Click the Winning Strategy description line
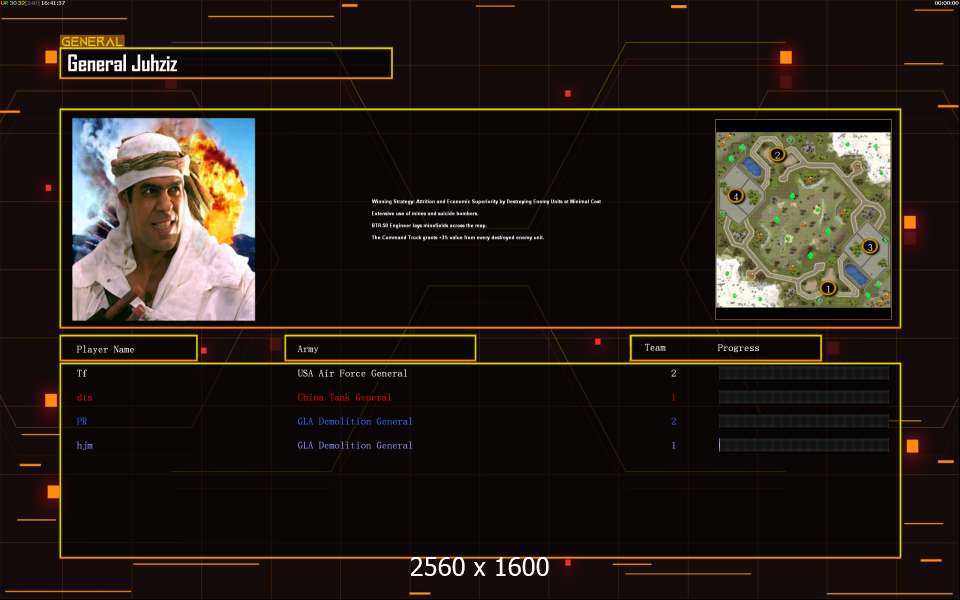Viewport: 960px width, 600px height. pyautogui.click(x=485, y=202)
